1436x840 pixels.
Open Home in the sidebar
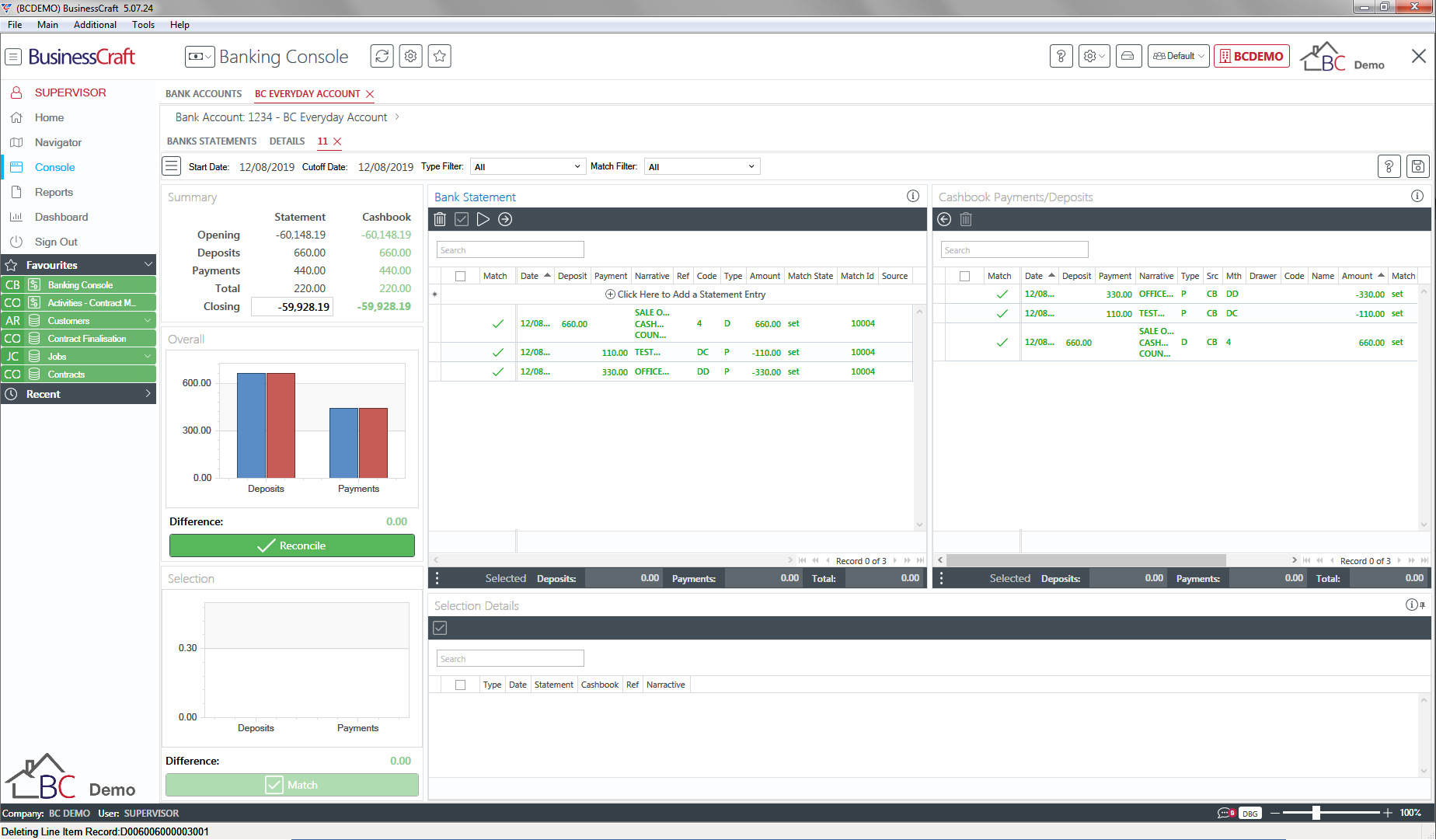[x=49, y=117]
